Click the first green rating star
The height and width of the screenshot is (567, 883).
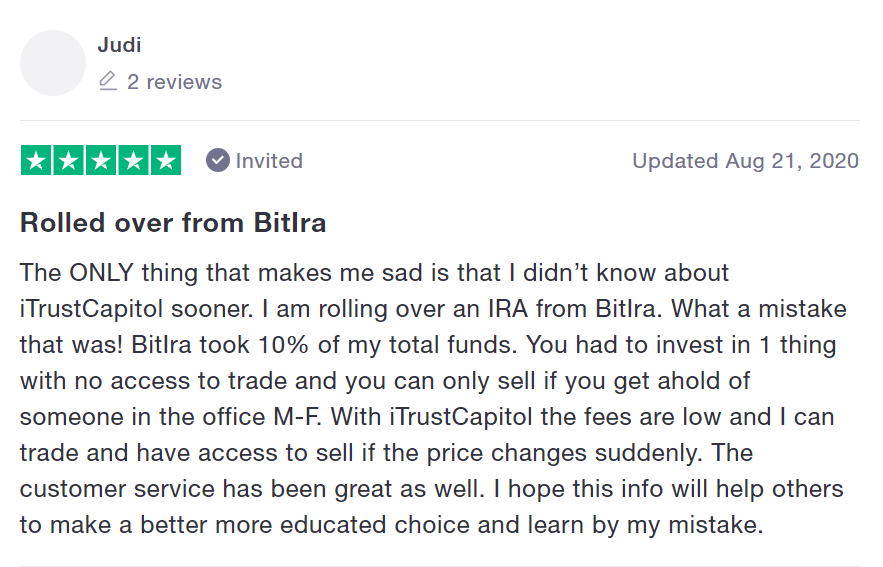[37, 160]
